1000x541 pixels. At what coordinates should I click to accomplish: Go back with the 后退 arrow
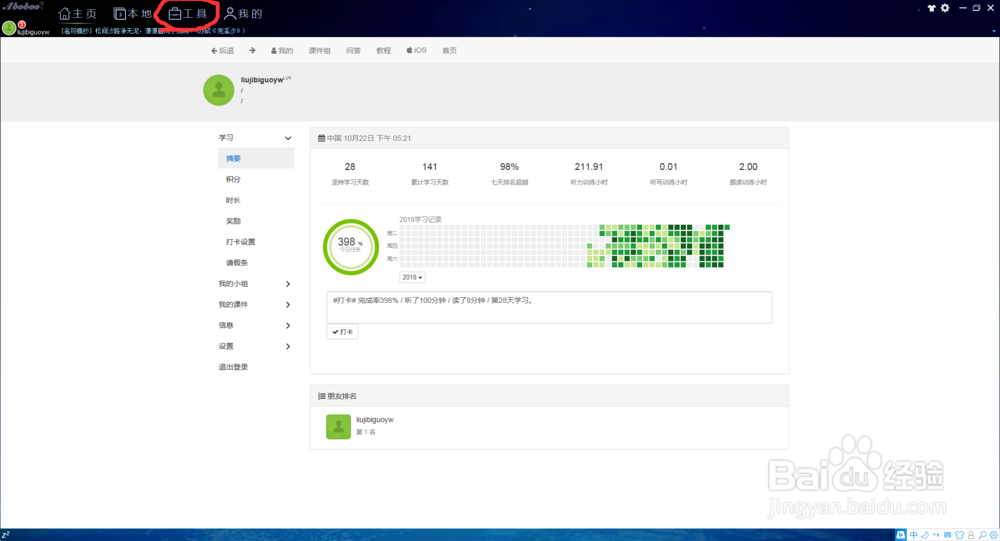coord(222,50)
